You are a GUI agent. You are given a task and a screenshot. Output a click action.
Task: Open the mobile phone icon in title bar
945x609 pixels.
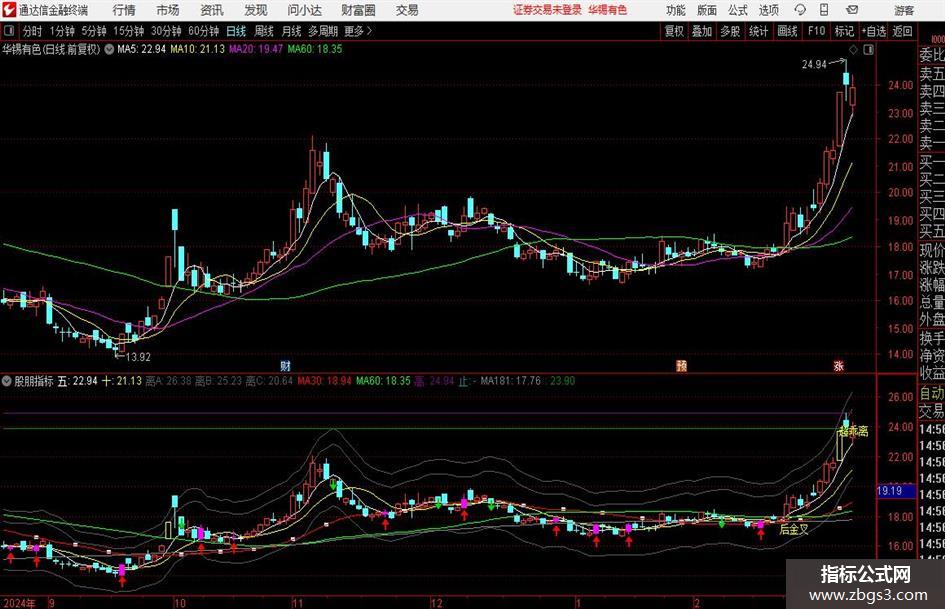[x=824, y=10]
